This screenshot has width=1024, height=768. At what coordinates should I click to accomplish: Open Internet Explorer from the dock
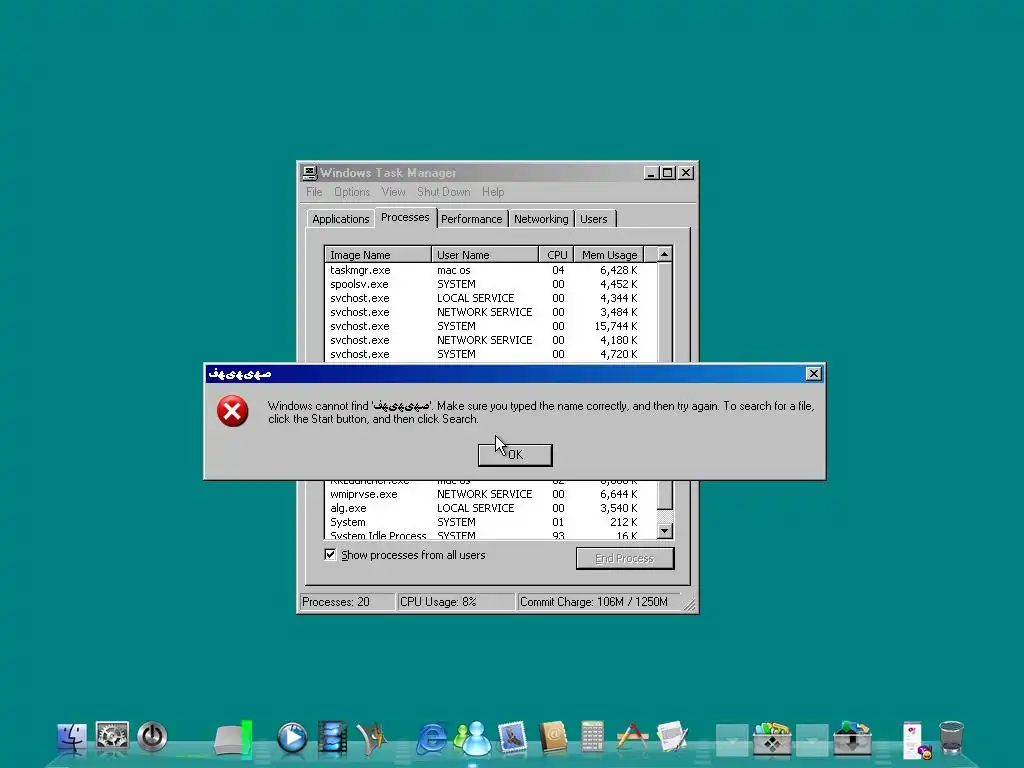pos(431,738)
